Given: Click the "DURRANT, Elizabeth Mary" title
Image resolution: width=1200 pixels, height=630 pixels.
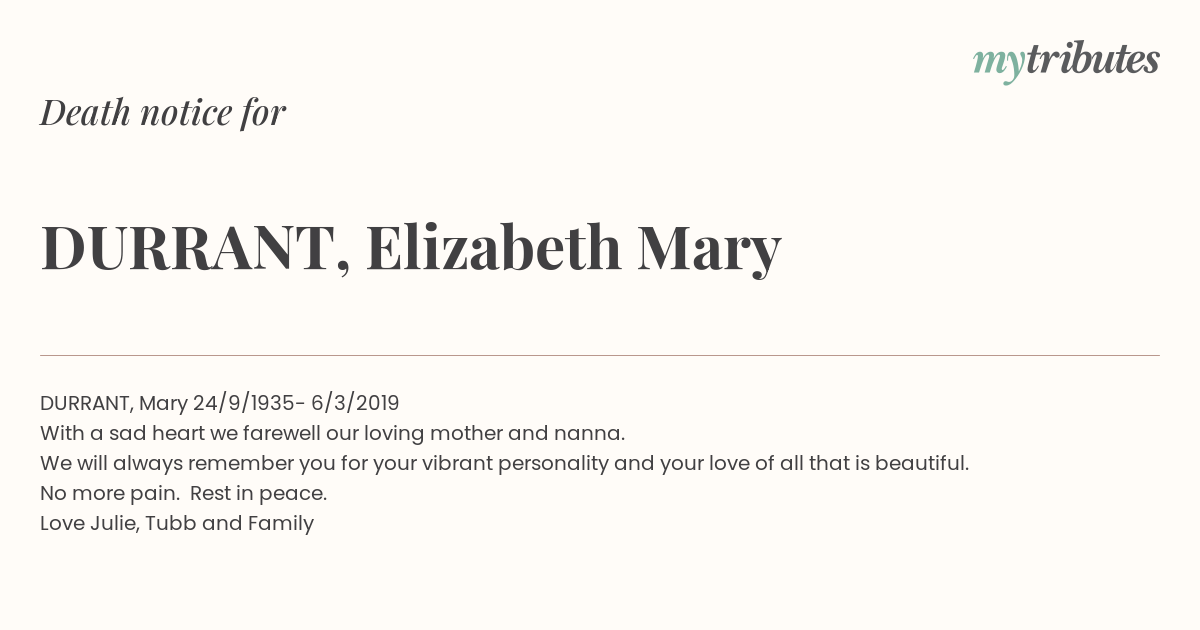Looking at the screenshot, I should point(410,248).
